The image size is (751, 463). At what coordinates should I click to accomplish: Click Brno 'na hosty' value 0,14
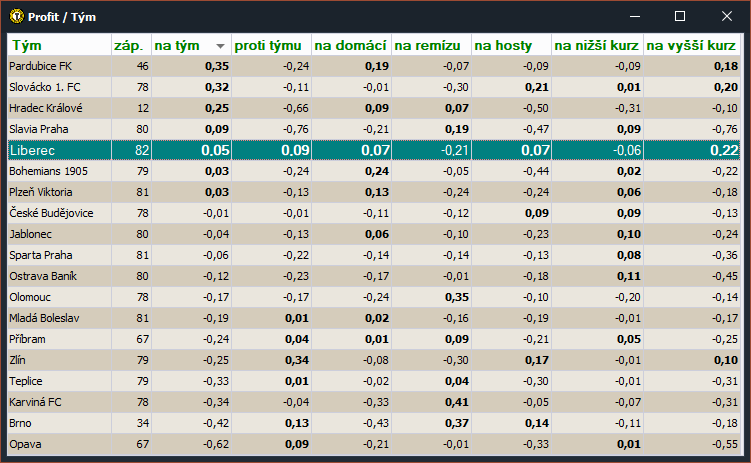537,423
